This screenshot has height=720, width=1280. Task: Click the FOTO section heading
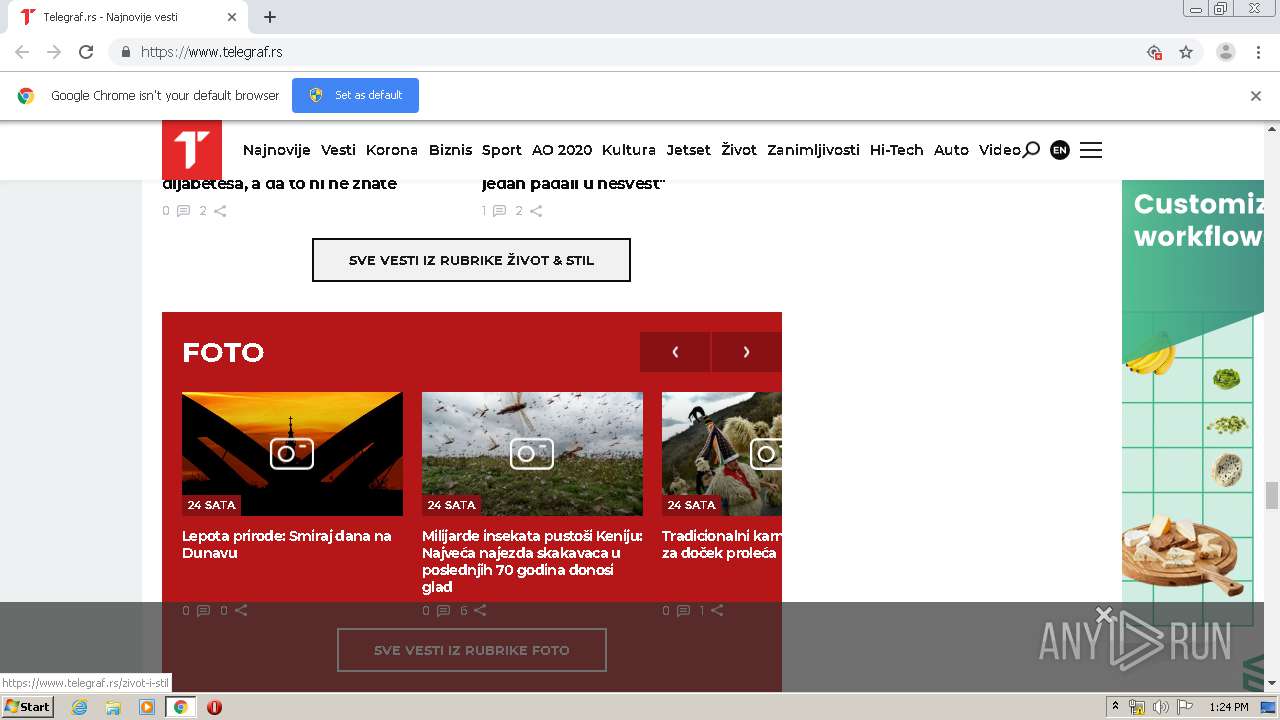click(223, 352)
